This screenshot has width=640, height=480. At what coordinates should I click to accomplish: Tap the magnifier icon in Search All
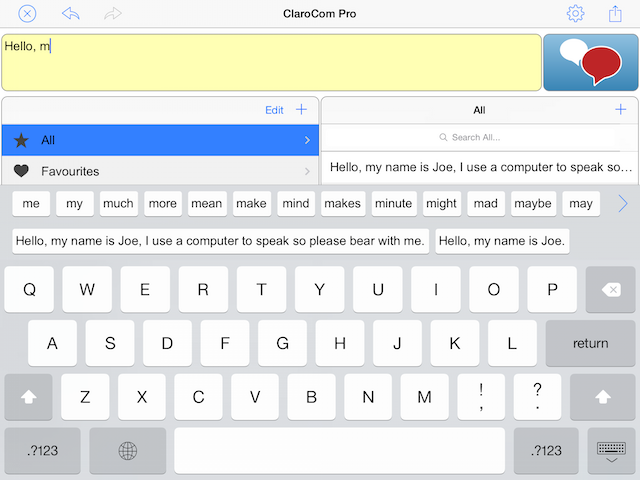pyautogui.click(x=443, y=137)
